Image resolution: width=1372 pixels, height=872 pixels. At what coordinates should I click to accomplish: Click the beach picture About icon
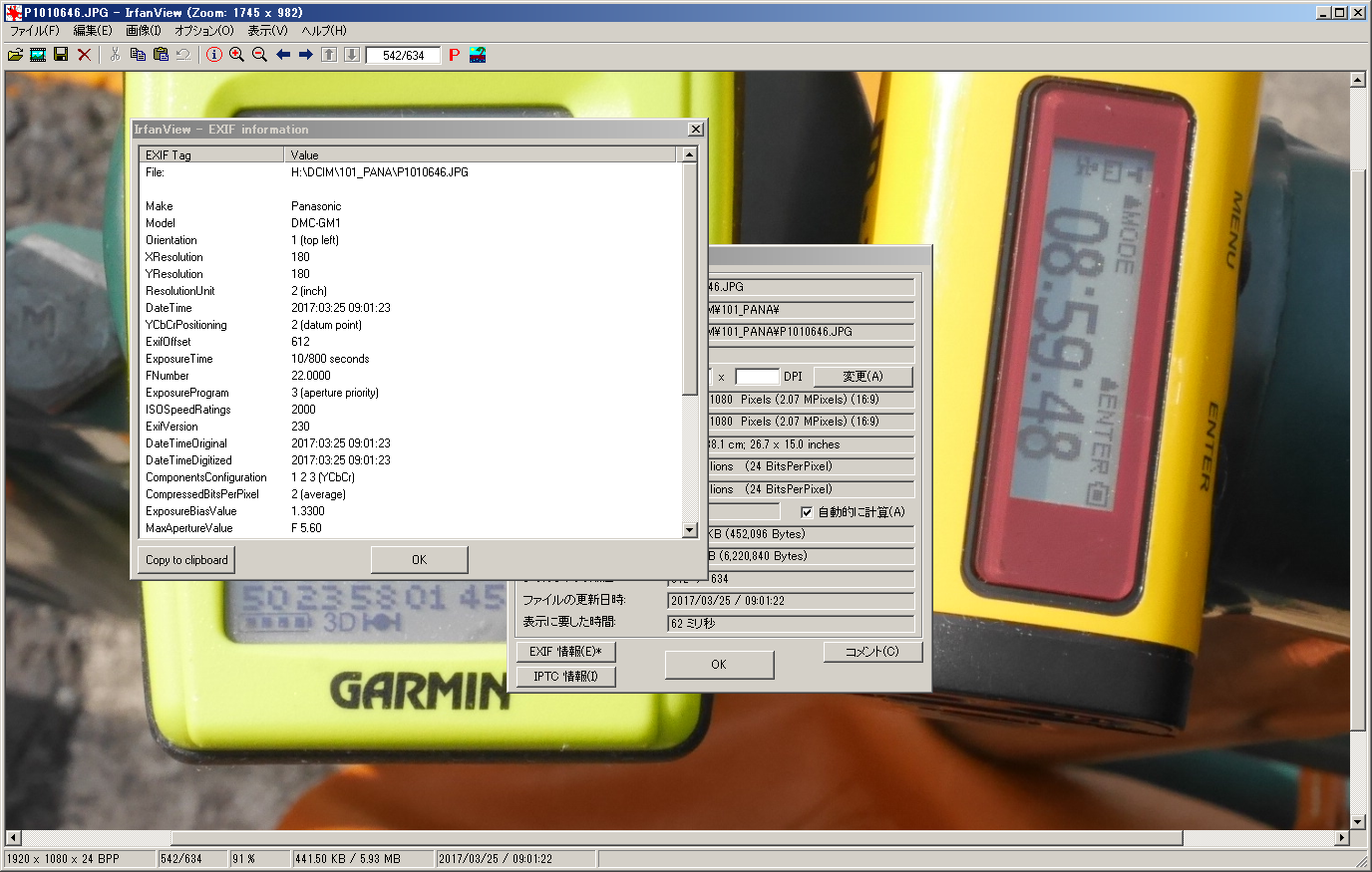pos(478,55)
